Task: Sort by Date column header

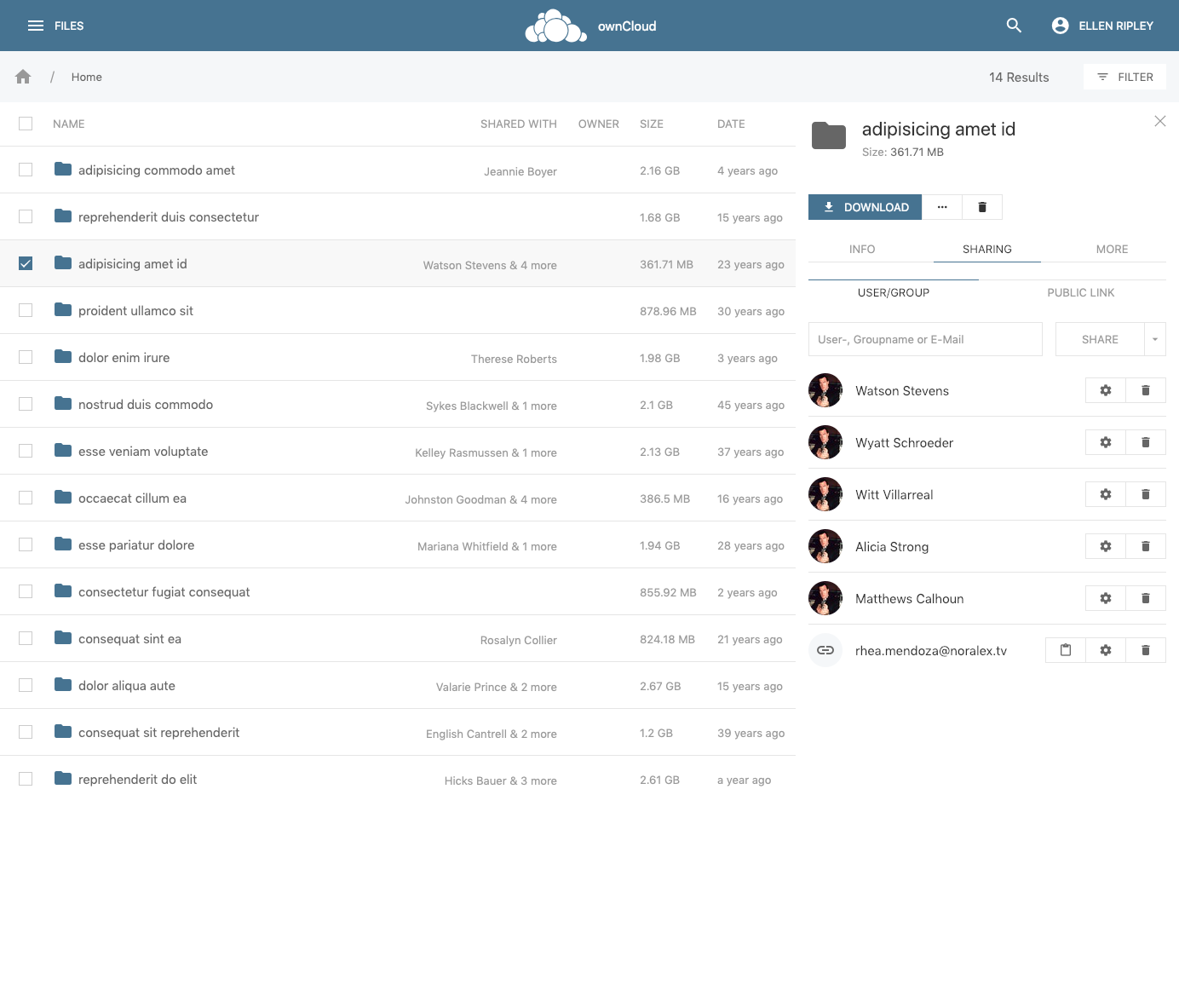Action: click(x=731, y=124)
